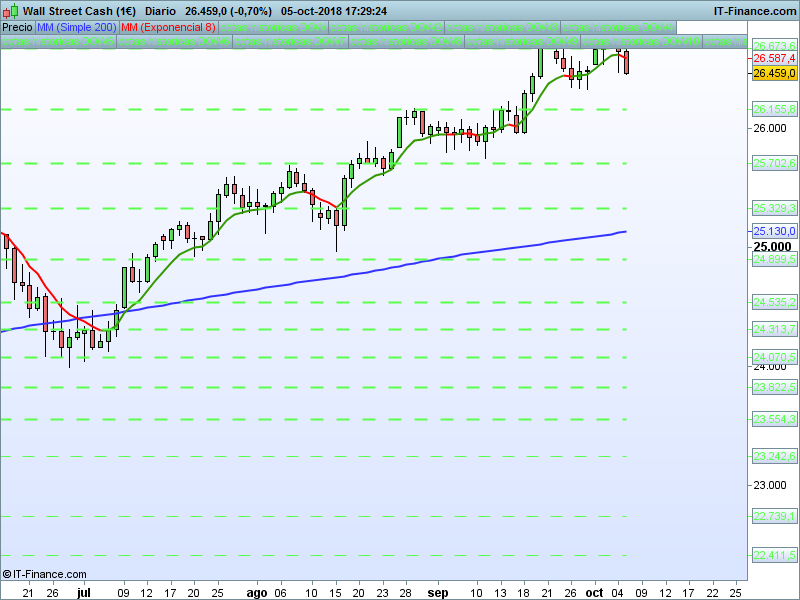
Task: Click the green level tag 22.739,1
Action: tap(774, 516)
